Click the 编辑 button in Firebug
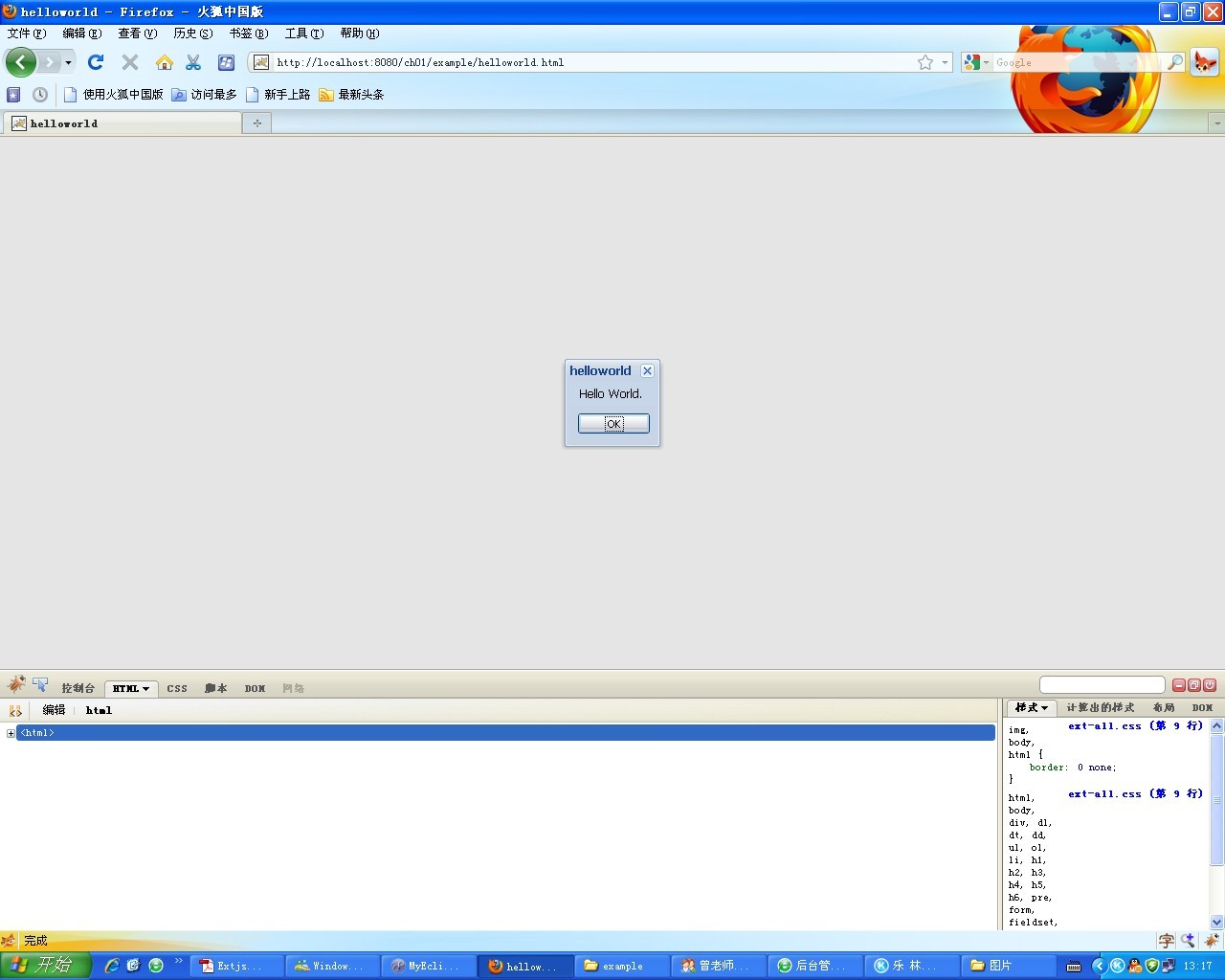 click(x=54, y=710)
